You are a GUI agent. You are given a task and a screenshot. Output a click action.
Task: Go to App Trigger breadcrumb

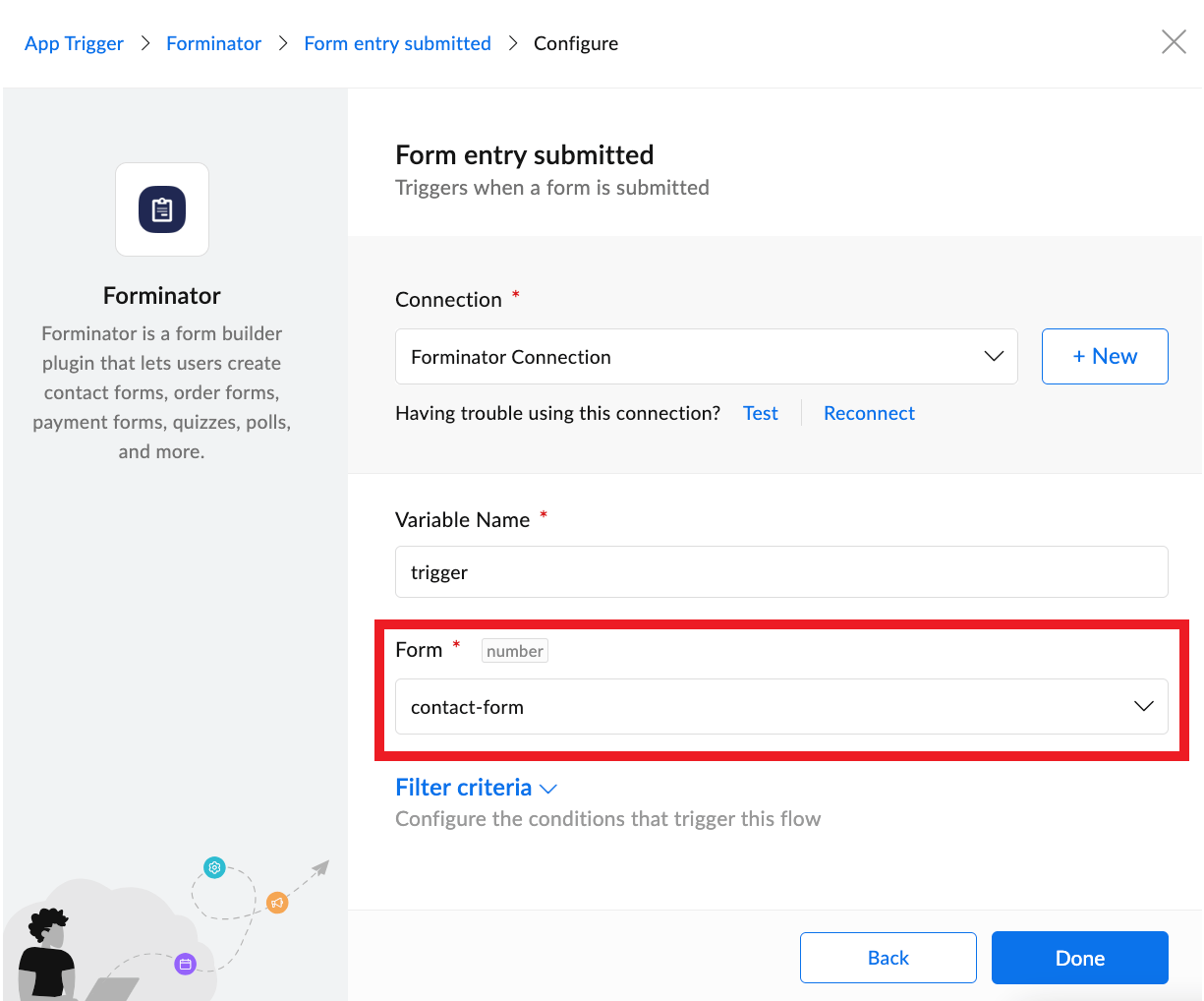click(x=74, y=43)
